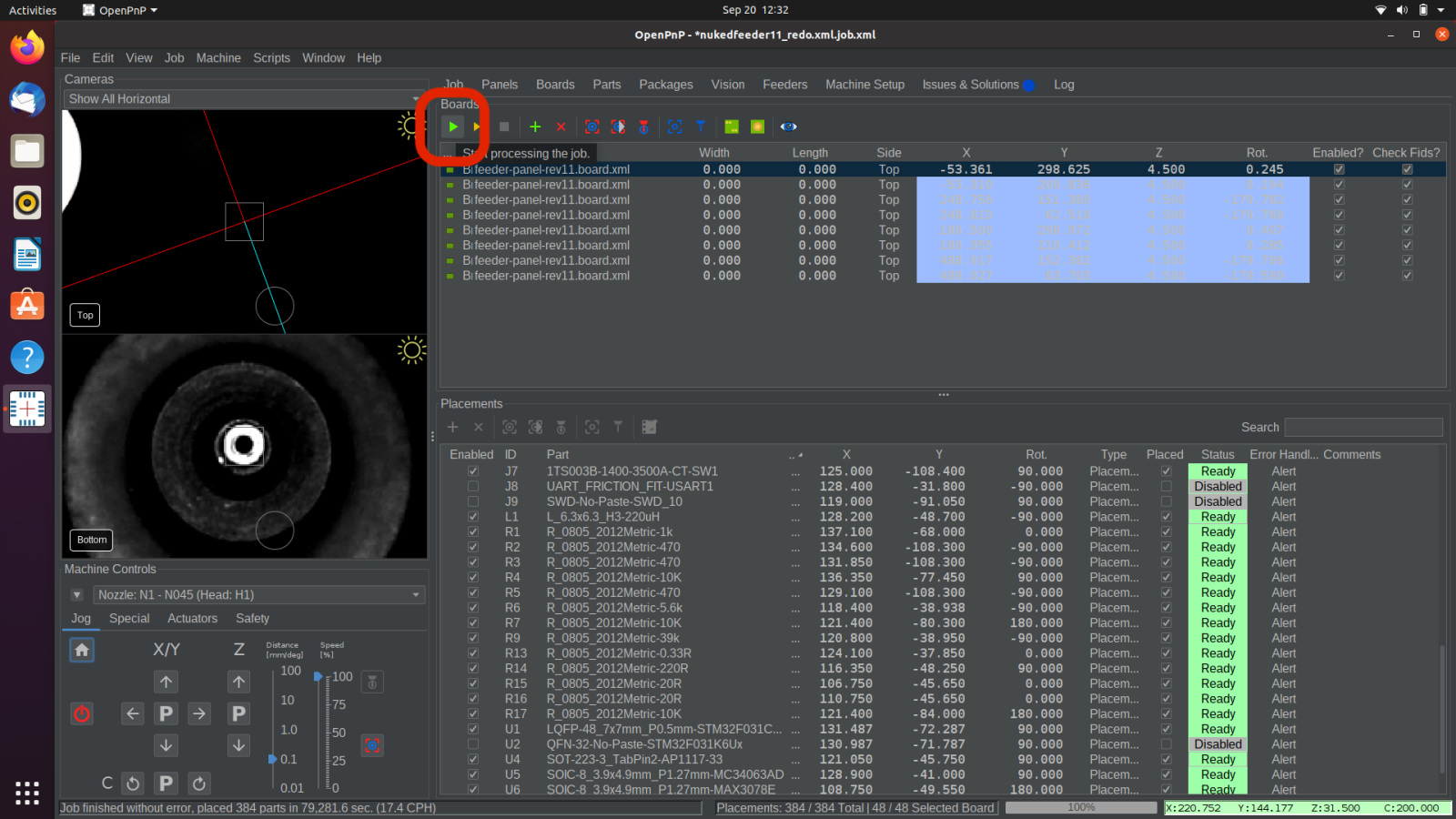The width and height of the screenshot is (1456, 819).
Task: Toggle Check Fids? for first board row
Action: (1407, 169)
